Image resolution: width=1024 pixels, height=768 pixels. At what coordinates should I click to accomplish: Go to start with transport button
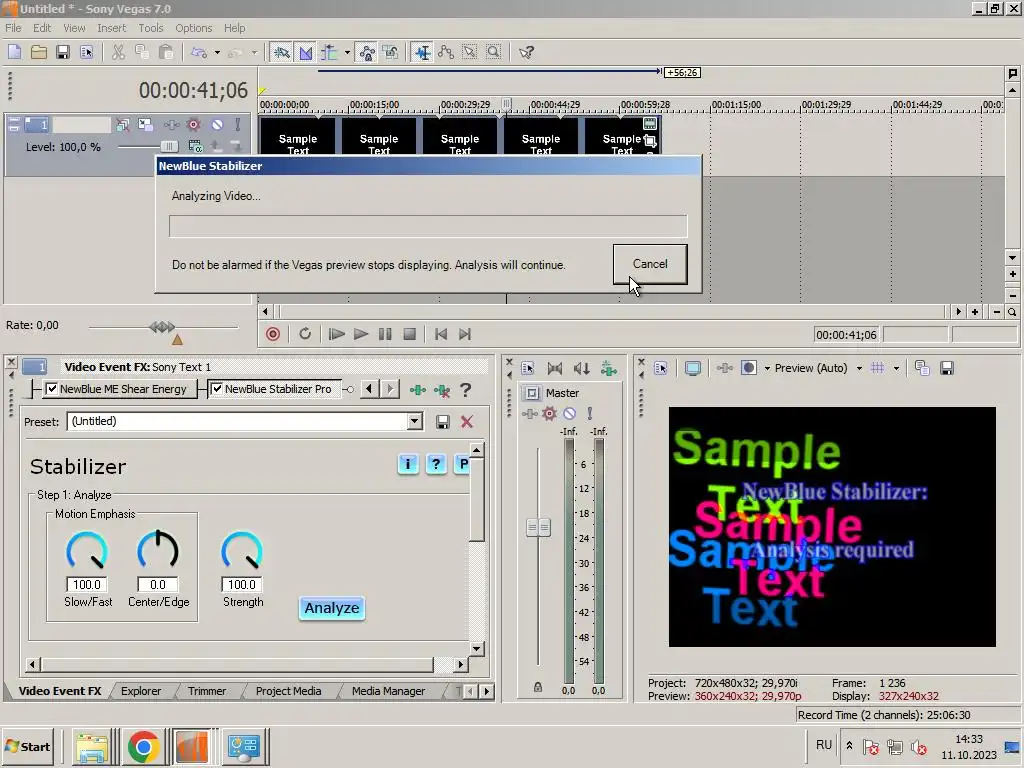[441, 334]
